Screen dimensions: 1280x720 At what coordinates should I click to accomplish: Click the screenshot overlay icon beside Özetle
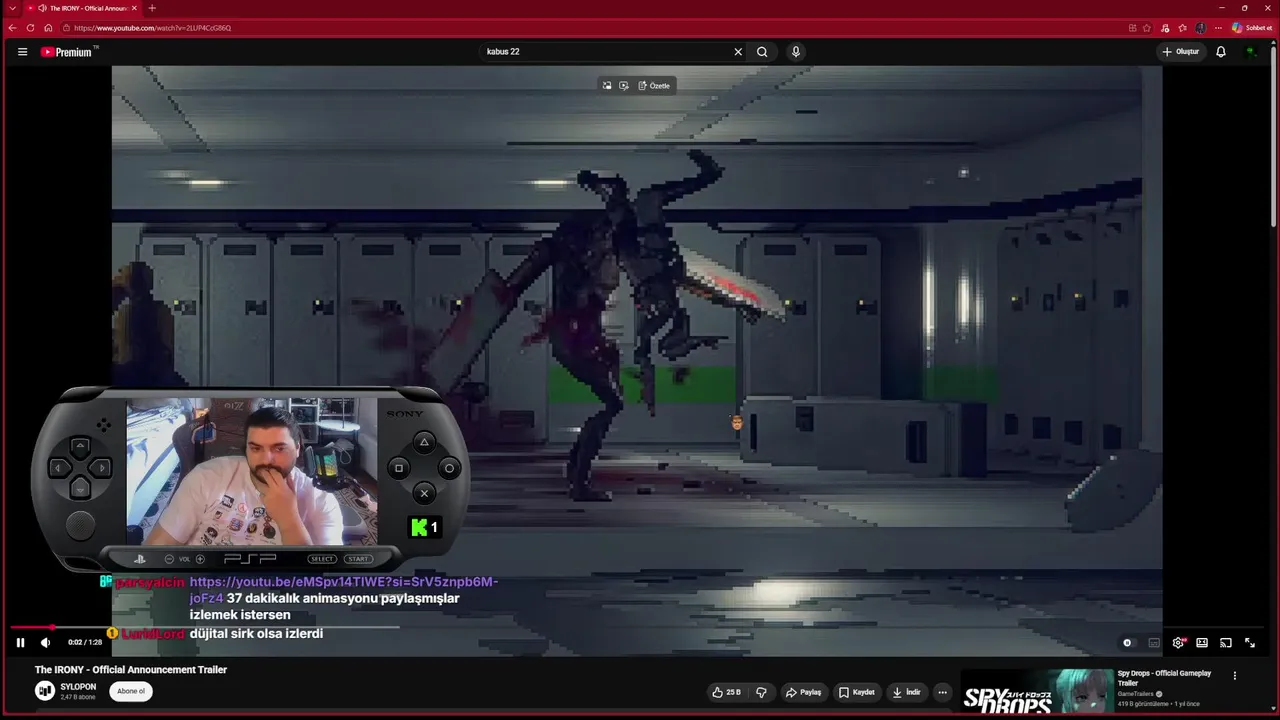[624, 86]
